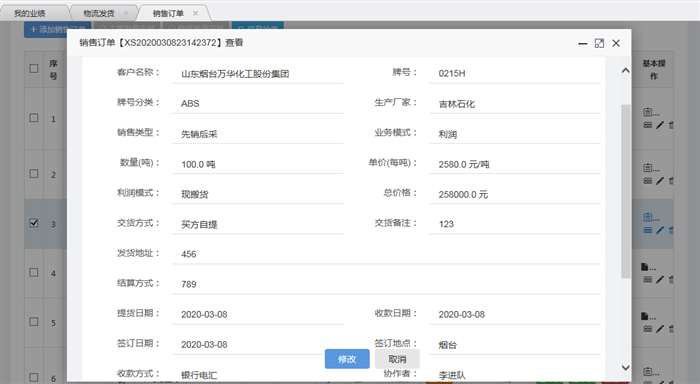700x384 pixels.
Task: Click the pencil edit icon in row 4
Action: pos(660,280)
